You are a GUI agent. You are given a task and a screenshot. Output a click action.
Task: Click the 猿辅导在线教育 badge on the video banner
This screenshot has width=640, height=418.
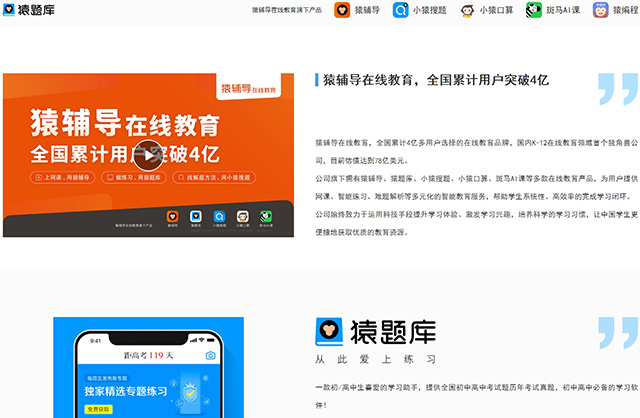click(x=248, y=88)
